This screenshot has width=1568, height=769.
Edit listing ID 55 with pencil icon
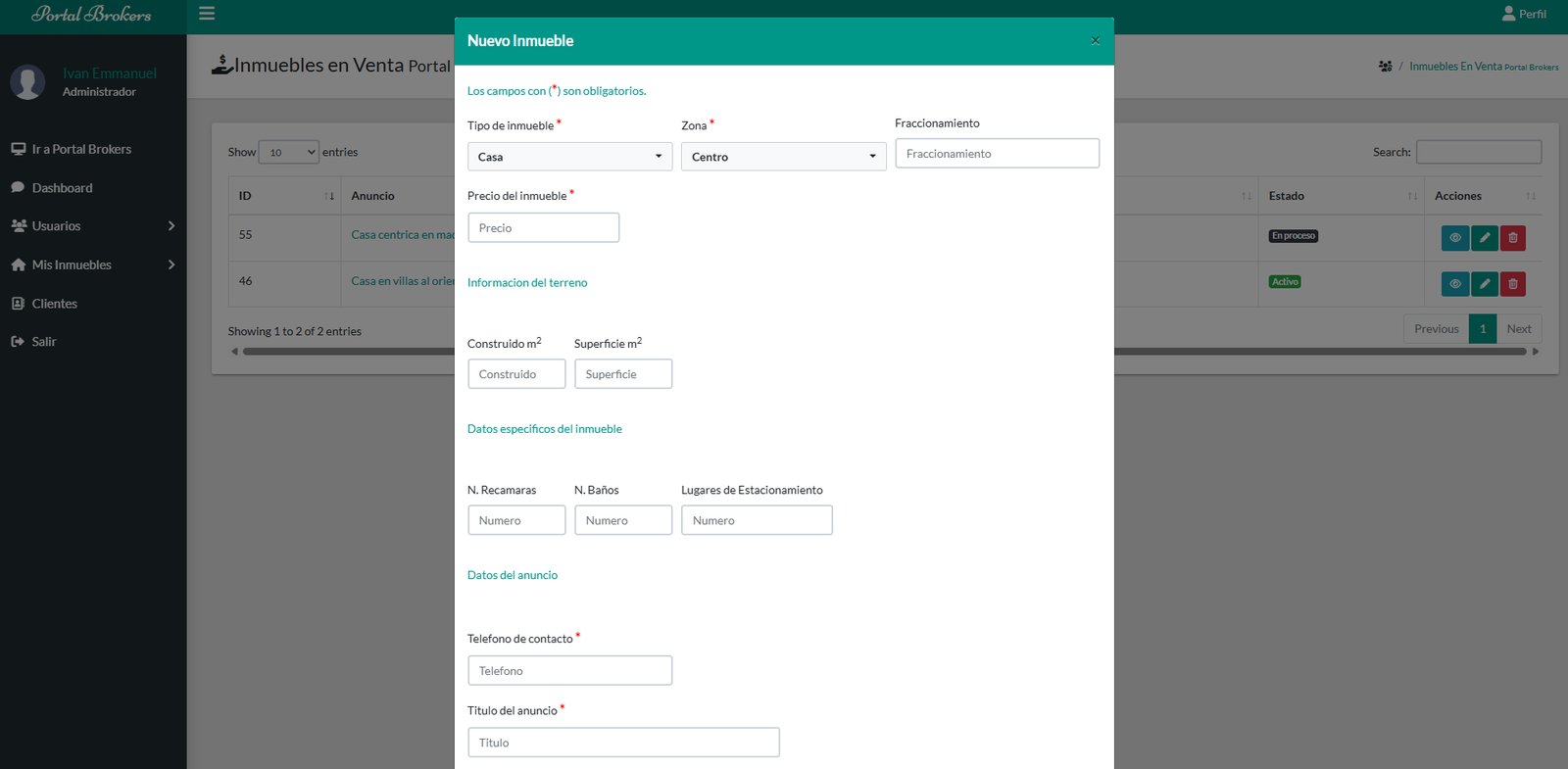1485,238
